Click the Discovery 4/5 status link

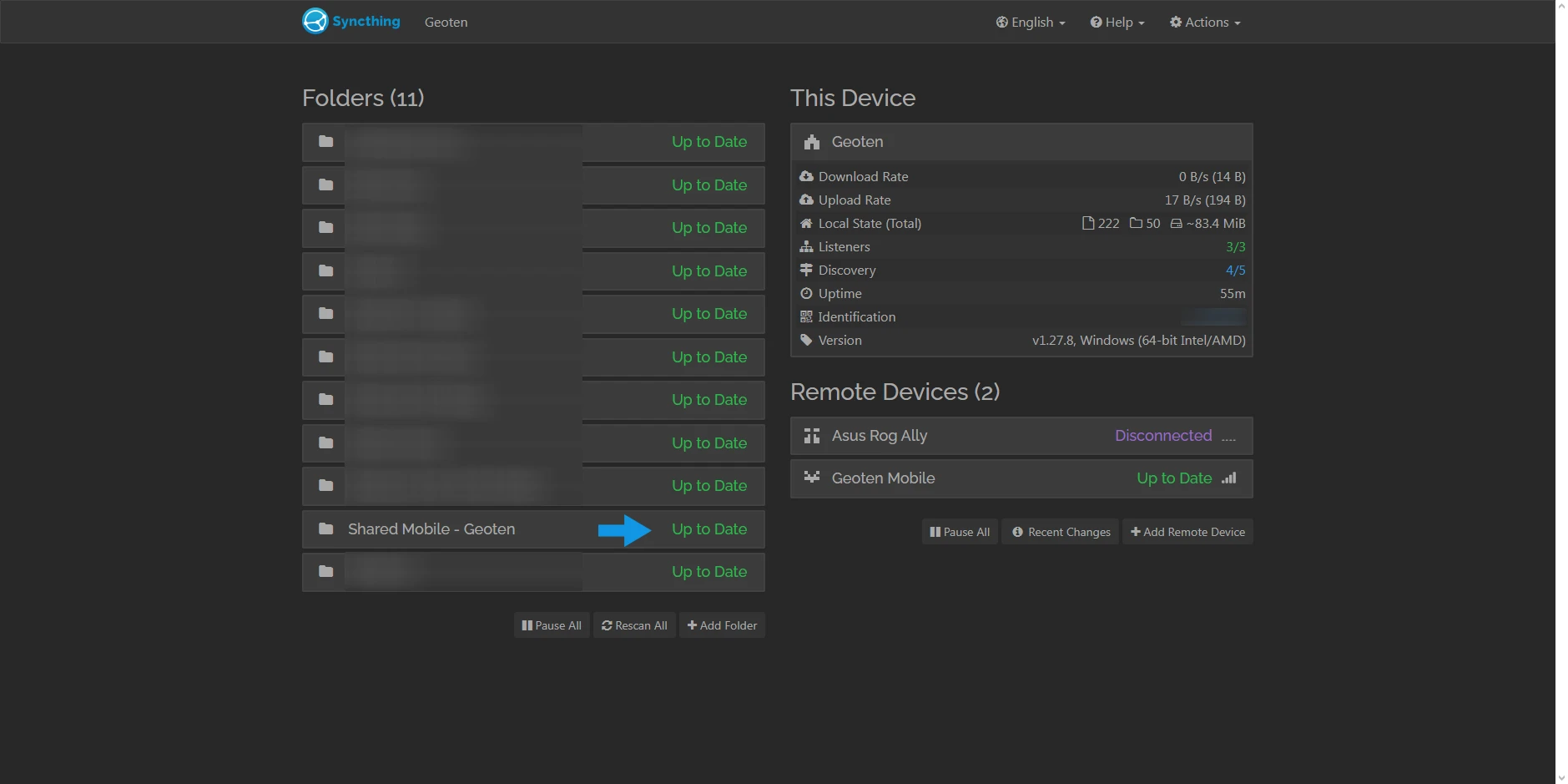(x=1235, y=271)
